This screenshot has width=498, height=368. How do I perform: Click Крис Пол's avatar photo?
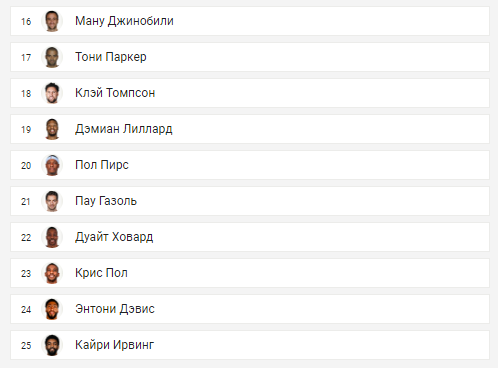[52, 273]
